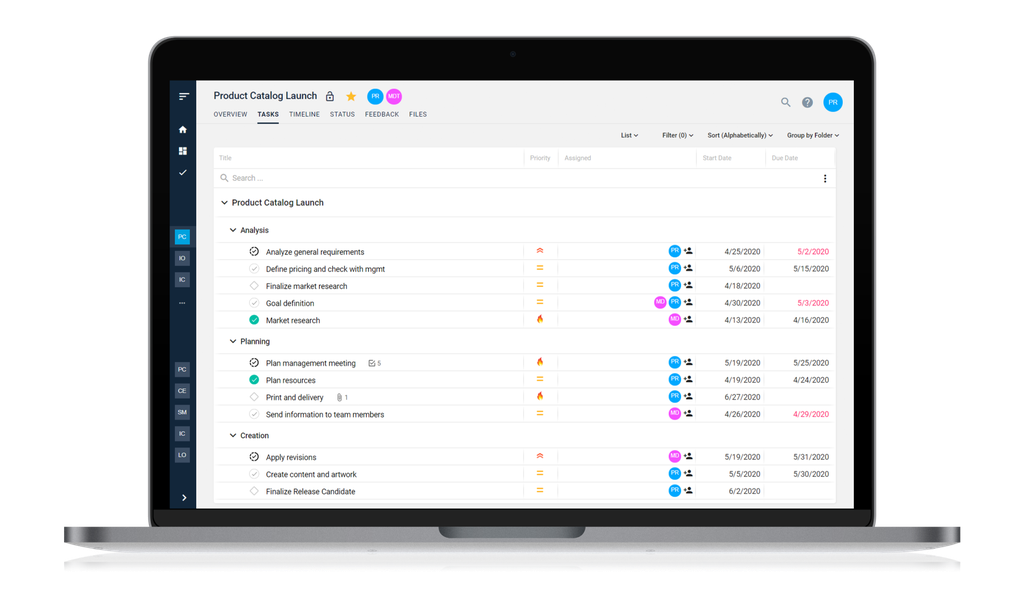Viewport: 1024px width, 589px height.
Task: Go to Home in sidebar
Action: pos(183,129)
